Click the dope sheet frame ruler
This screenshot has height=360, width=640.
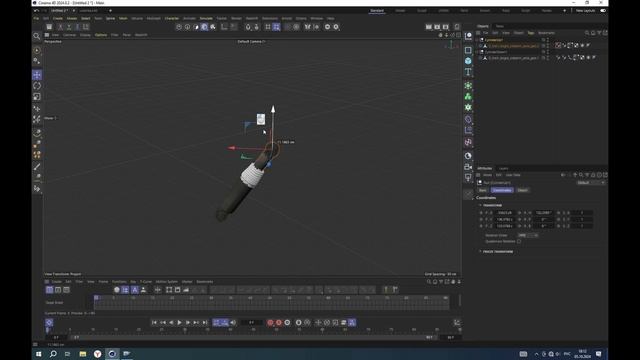(271, 298)
